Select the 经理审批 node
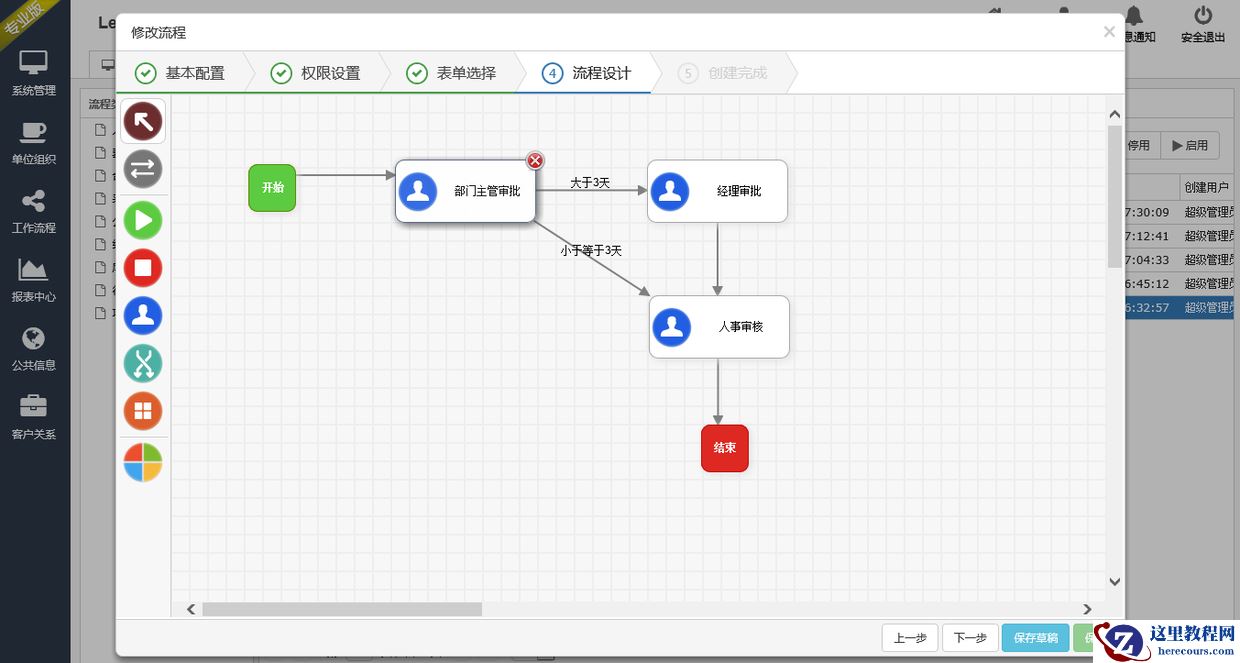Screen dimensions: 1240x663 click(717, 191)
